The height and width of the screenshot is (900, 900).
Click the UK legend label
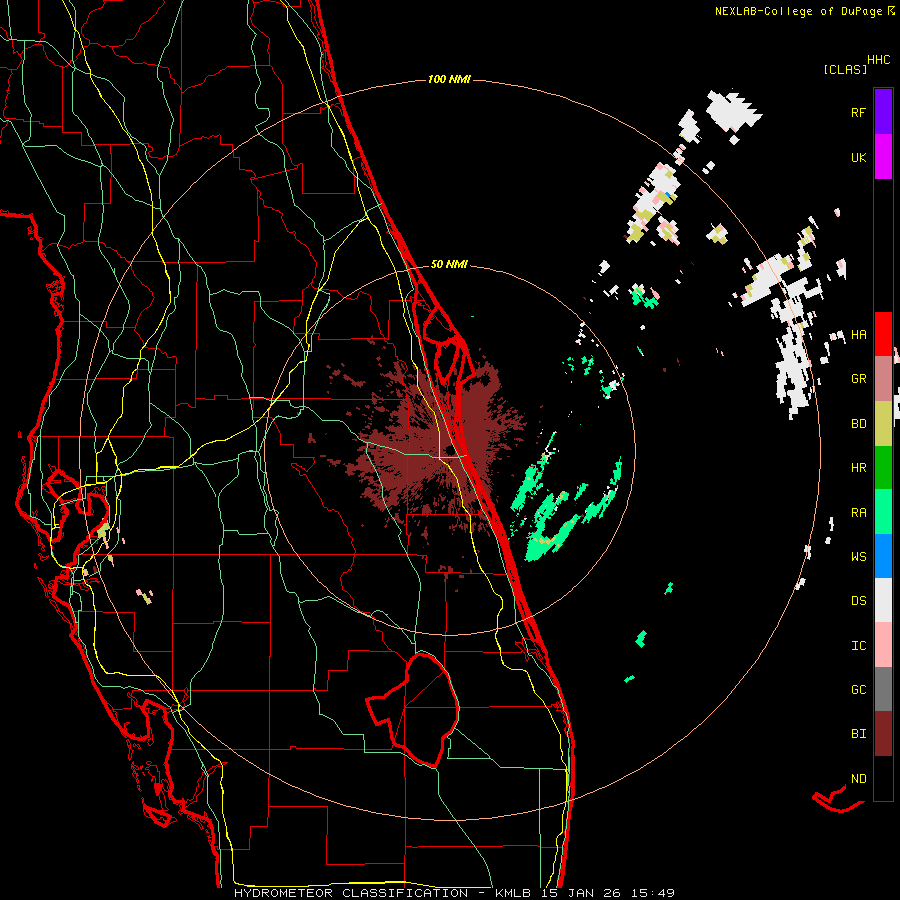tap(858, 157)
